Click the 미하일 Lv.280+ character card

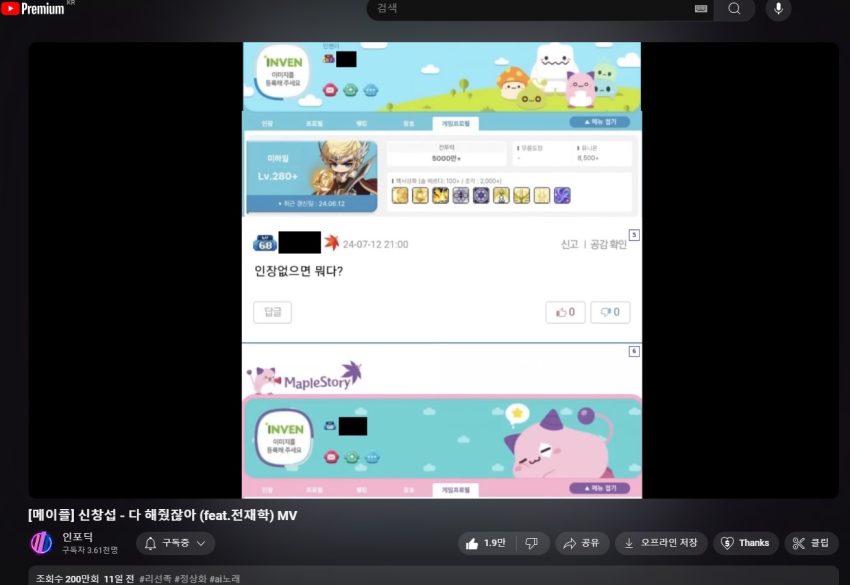coord(312,177)
